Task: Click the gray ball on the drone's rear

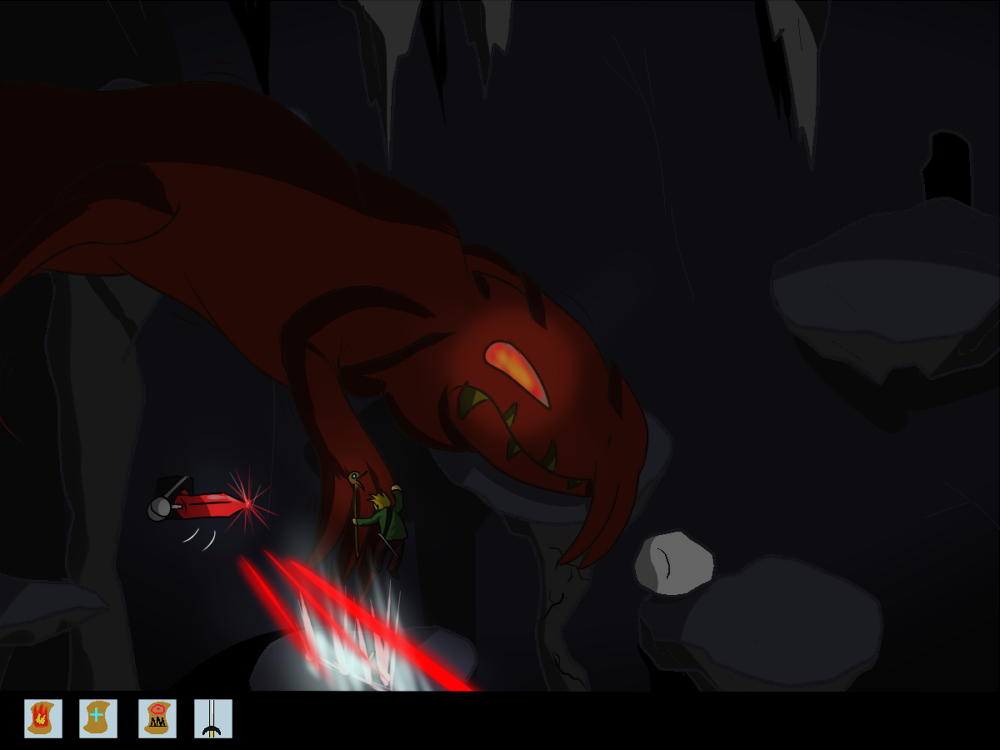Action: click(160, 510)
